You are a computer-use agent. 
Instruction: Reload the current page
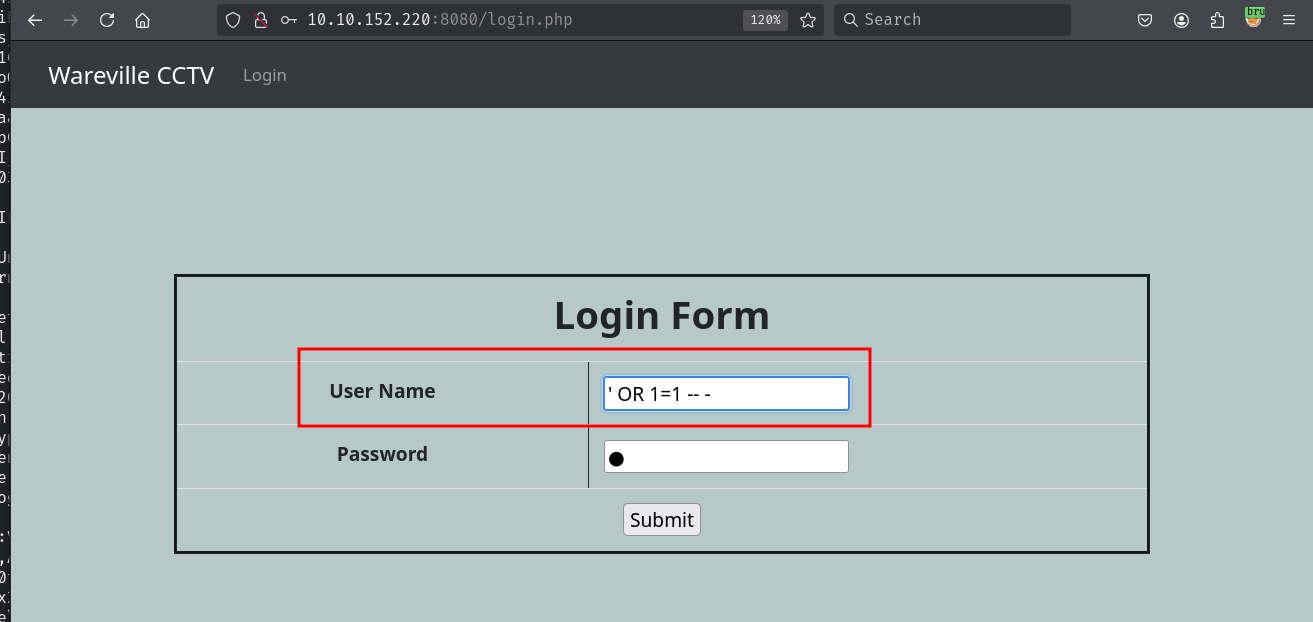pos(107,20)
